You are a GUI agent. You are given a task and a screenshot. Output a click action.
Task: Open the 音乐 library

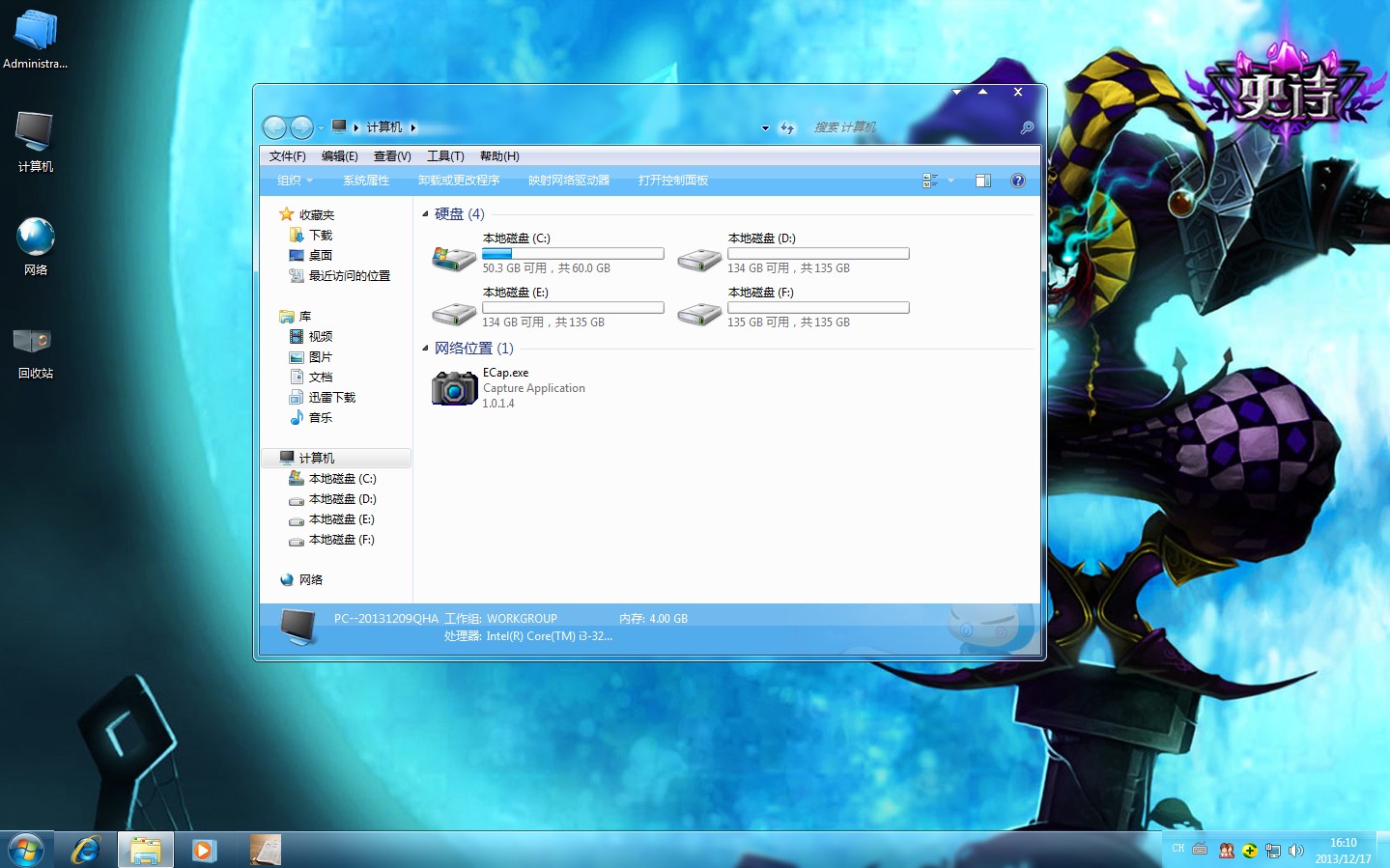[x=310, y=418]
